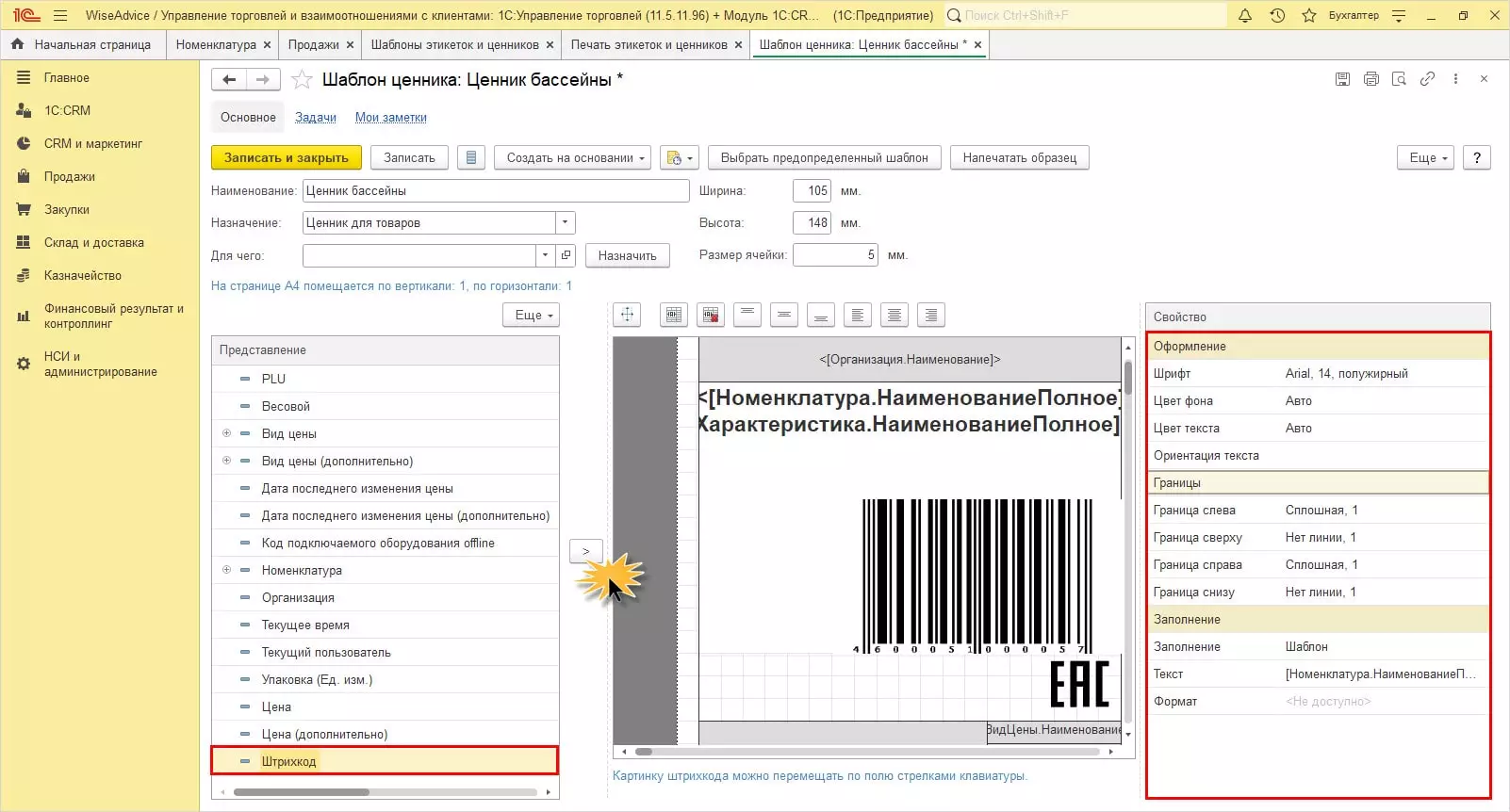
Task: Open the Начальная страница tab
Action: (x=83, y=44)
